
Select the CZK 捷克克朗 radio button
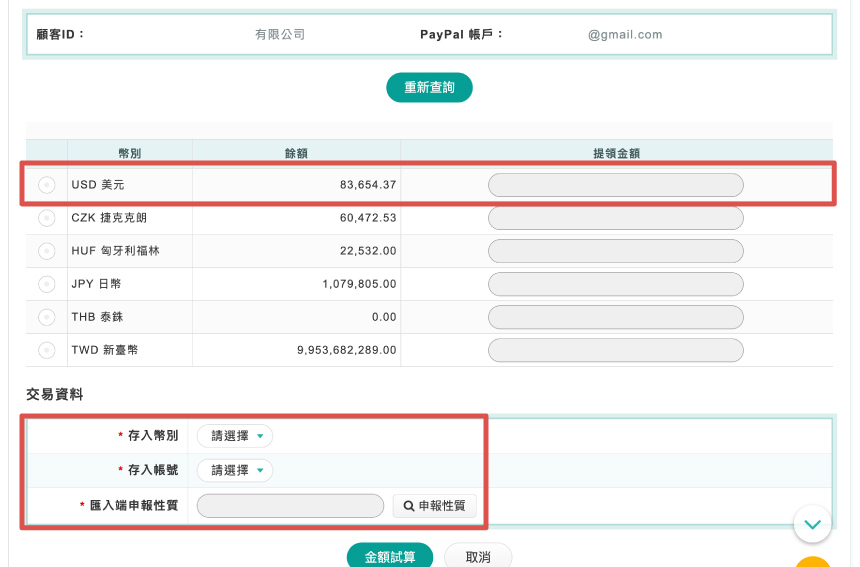tap(47, 218)
